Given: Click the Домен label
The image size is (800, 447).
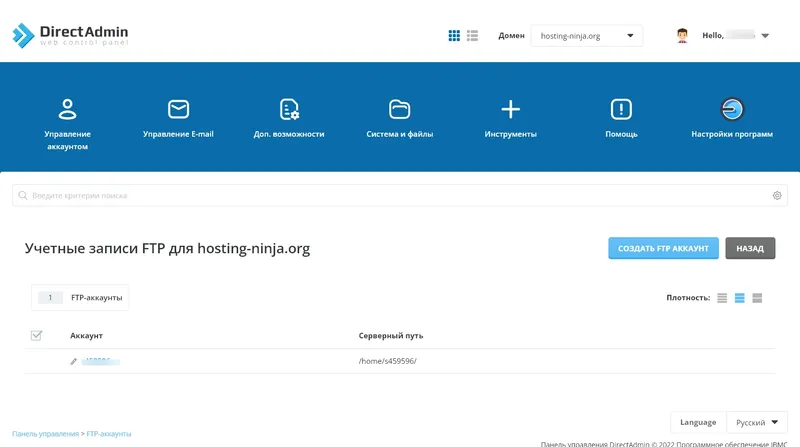Looking at the screenshot, I should [x=511, y=36].
